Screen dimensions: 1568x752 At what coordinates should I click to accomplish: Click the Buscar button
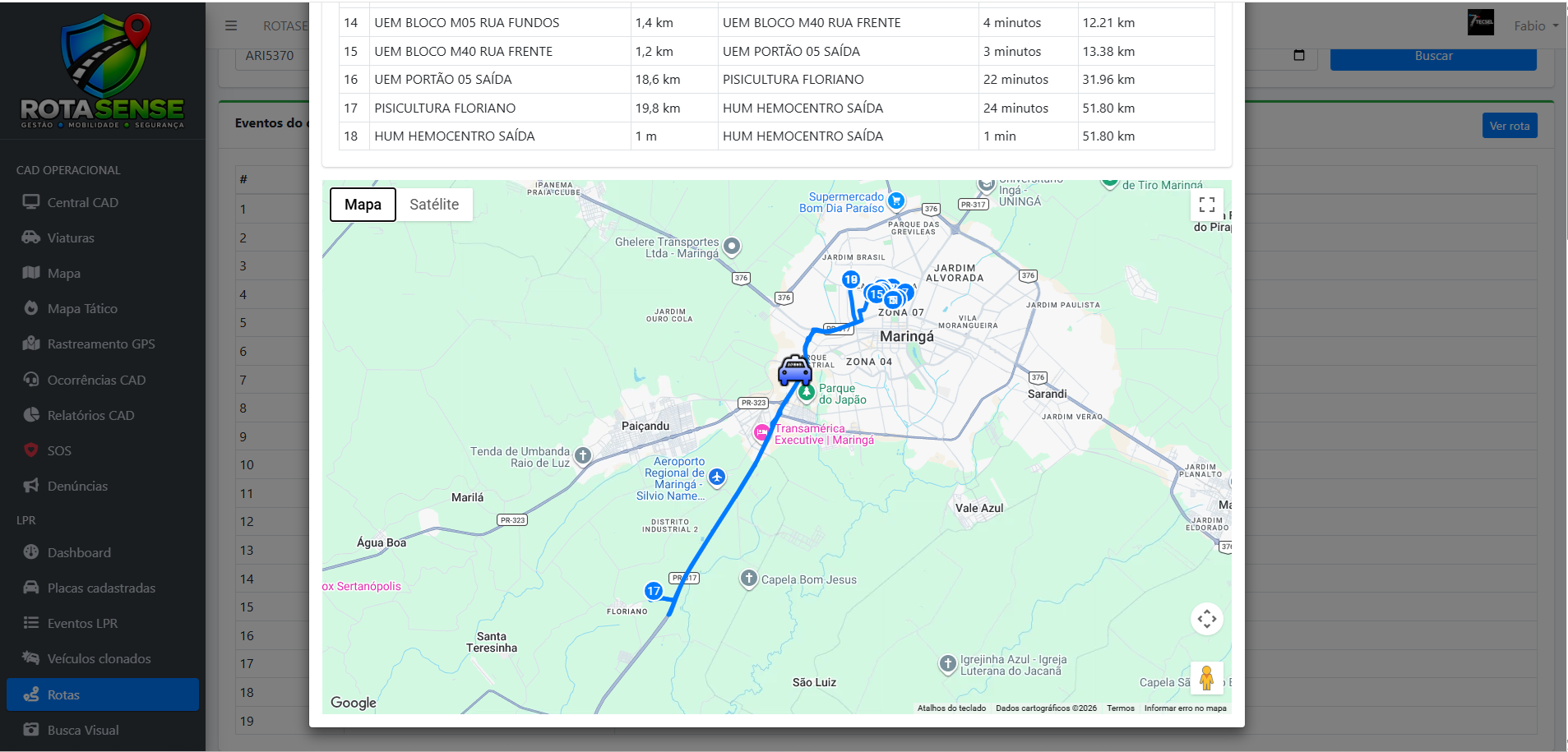(x=1433, y=57)
